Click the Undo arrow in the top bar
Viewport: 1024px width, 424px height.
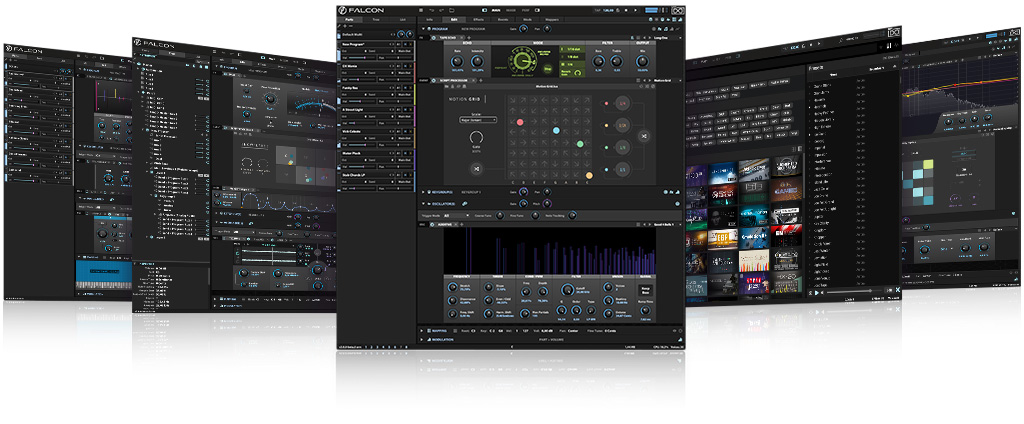[x=432, y=10]
